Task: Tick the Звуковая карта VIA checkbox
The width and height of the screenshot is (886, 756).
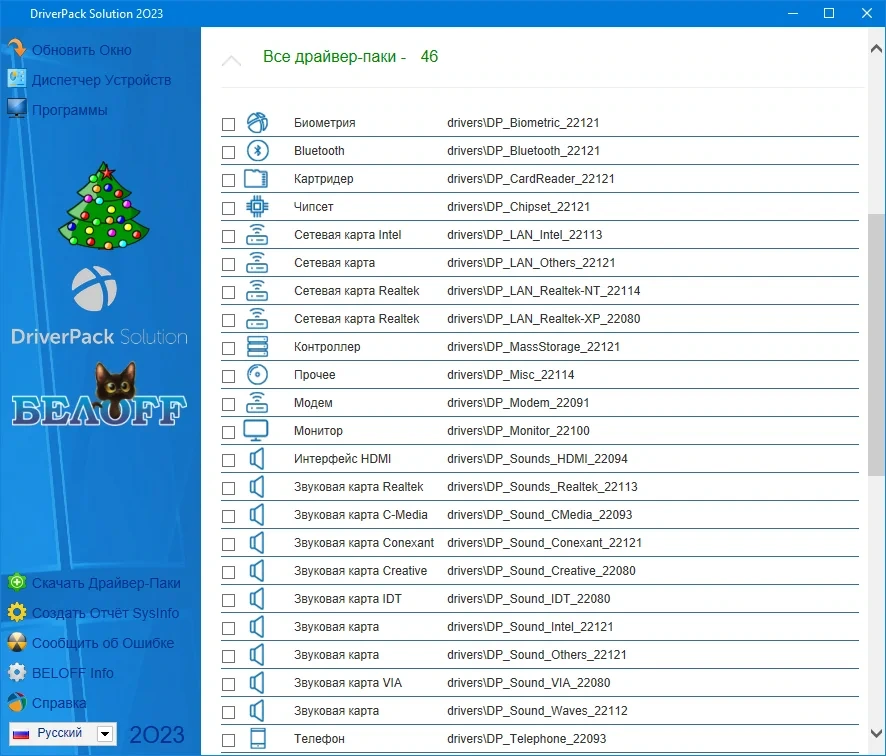Action: click(228, 684)
